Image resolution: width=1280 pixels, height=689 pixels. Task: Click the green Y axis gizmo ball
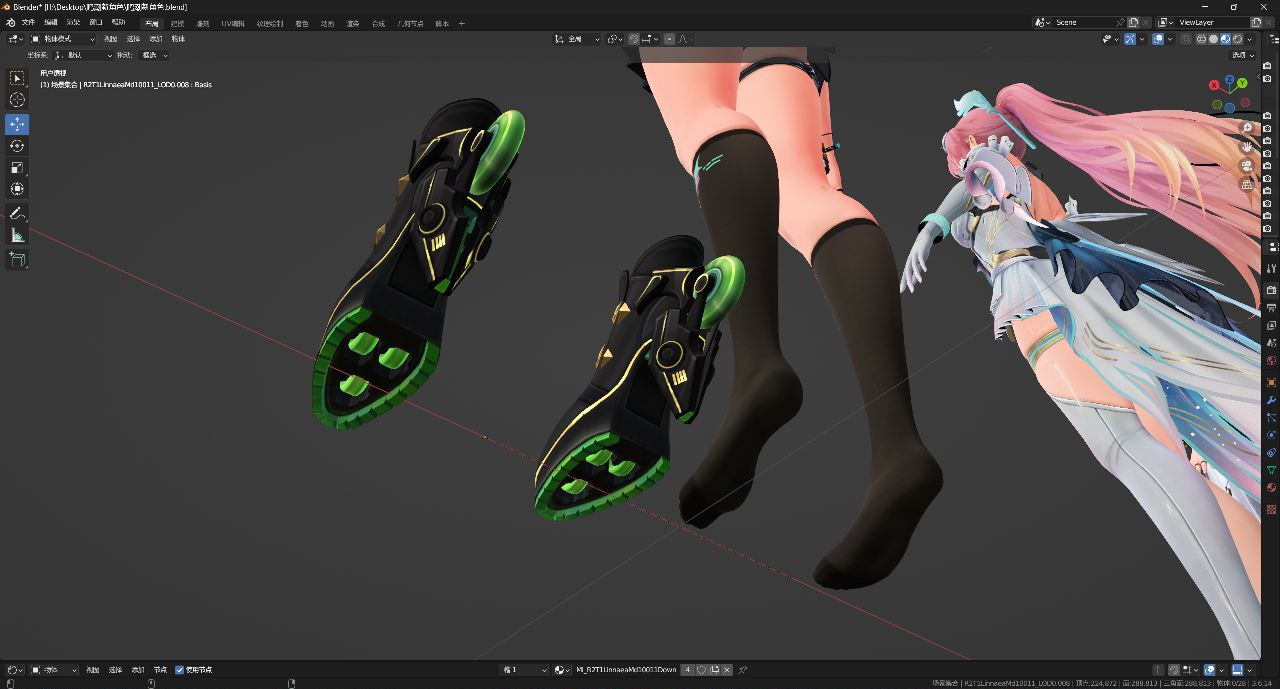click(1243, 83)
